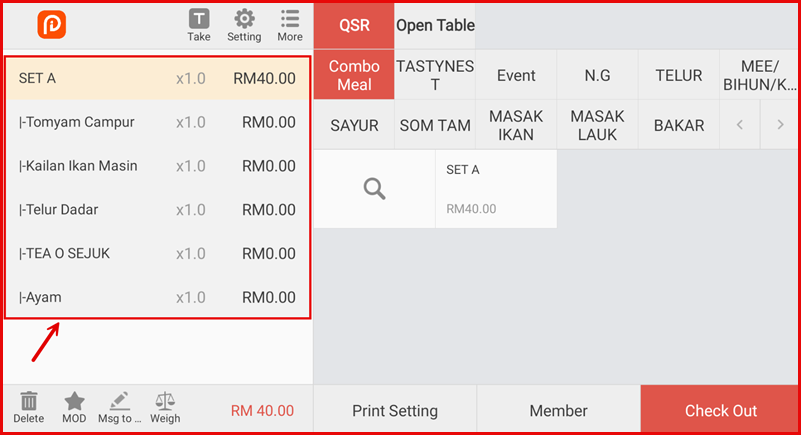Switch order type with Take icon
The height and width of the screenshot is (435, 801).
[199, 25]
